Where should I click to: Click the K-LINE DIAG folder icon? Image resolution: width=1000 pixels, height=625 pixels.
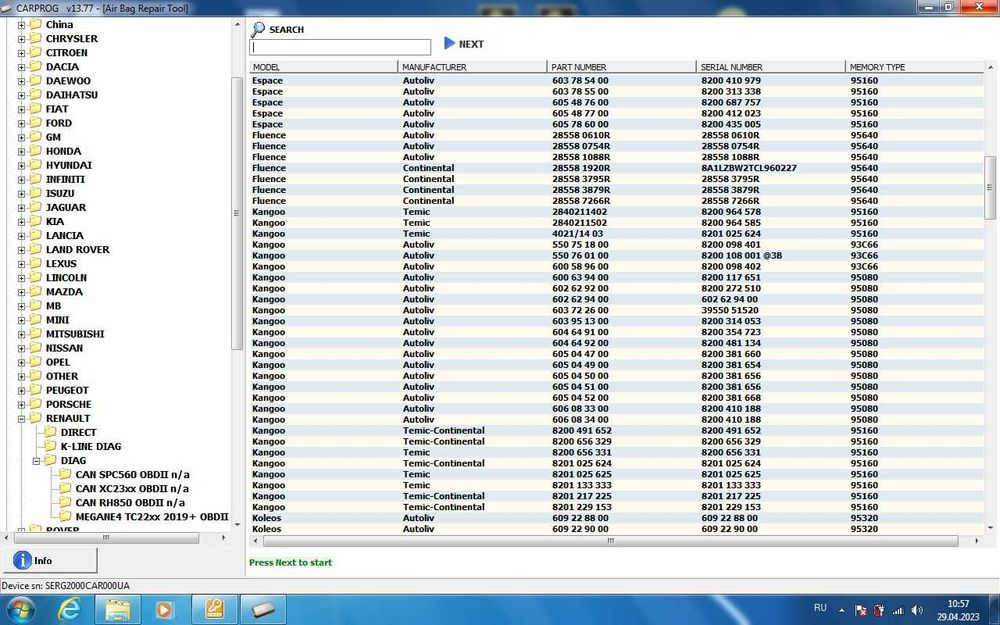coord(50,446)
